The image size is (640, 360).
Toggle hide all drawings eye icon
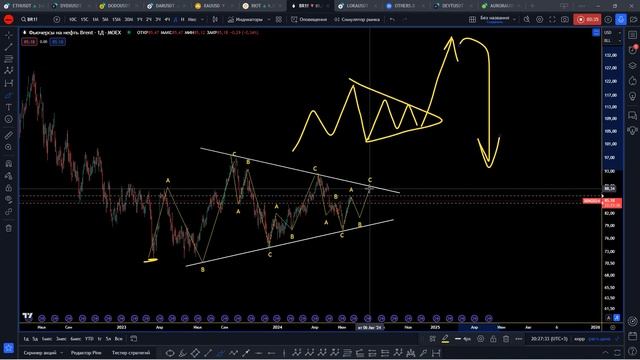pyautogui.click(x=9, y=200)
